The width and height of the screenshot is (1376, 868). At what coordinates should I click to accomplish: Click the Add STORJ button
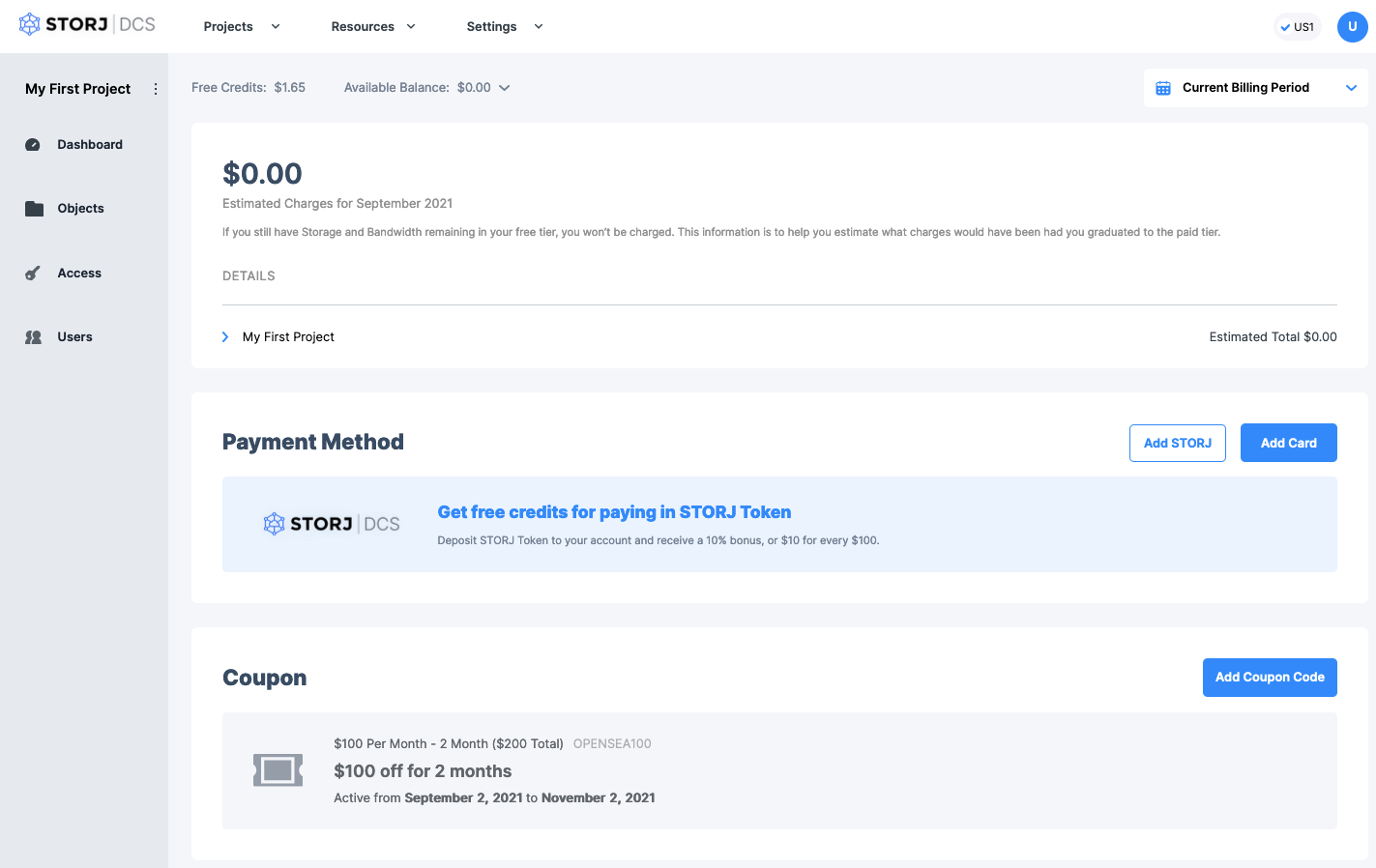[x=1178, y=443]
